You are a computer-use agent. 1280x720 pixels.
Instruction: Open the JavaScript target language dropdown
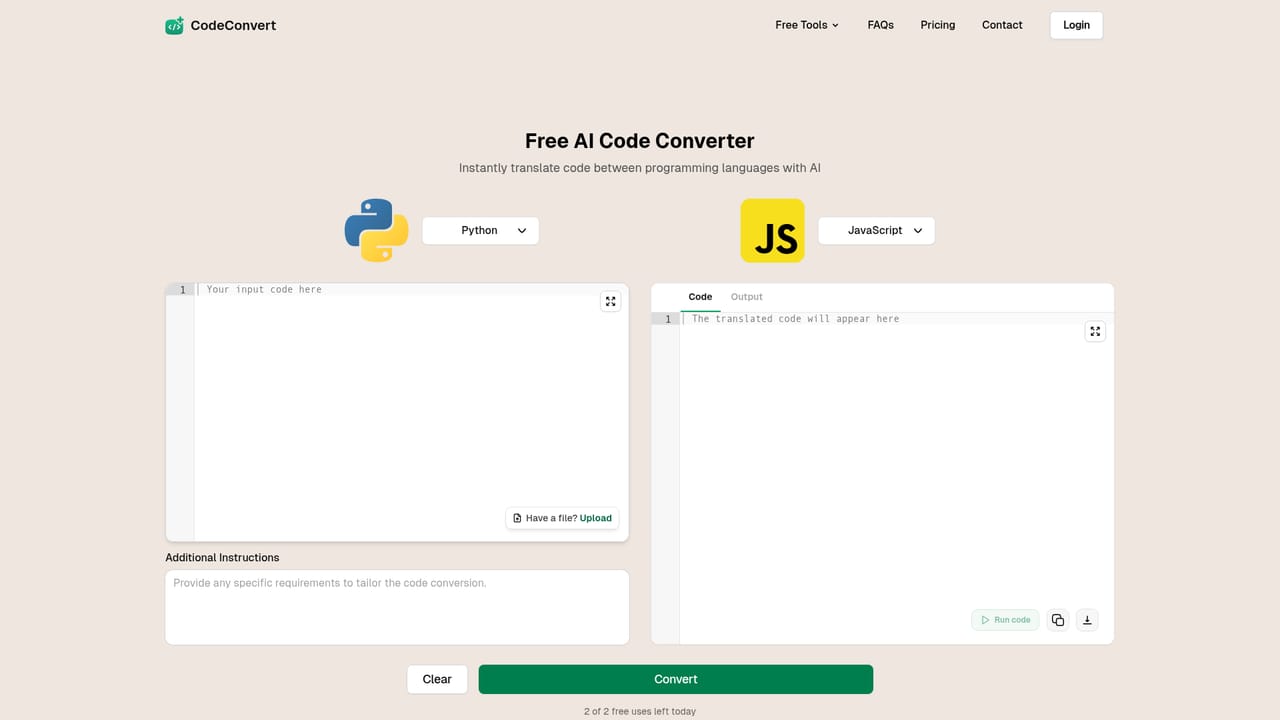(x=876, y=230)
